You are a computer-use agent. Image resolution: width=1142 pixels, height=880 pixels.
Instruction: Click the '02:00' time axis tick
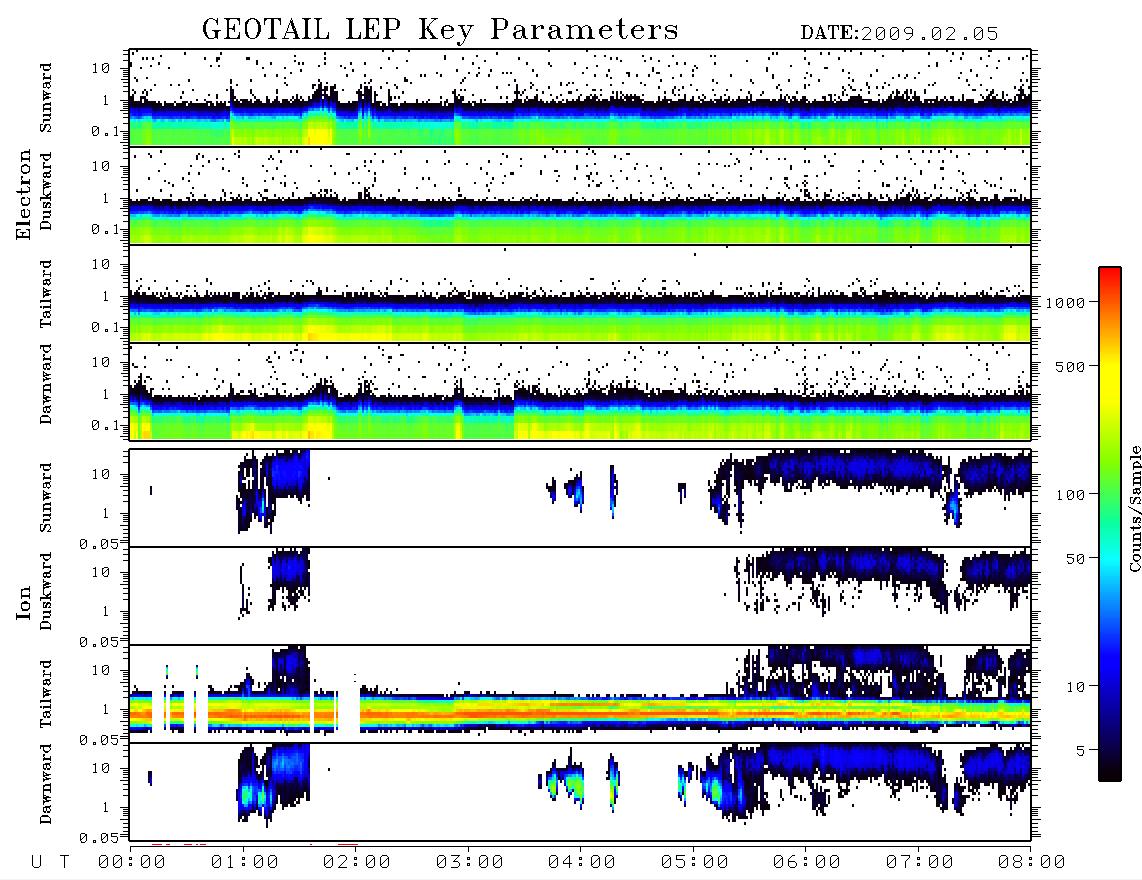(x=357, y=863)
